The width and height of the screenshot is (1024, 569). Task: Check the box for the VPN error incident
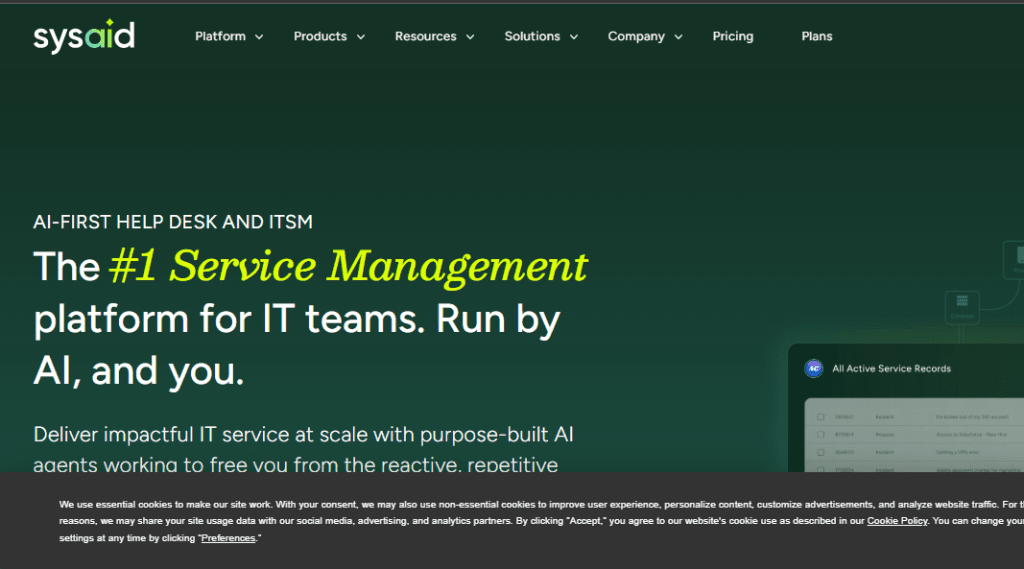(x=821, y=451)
